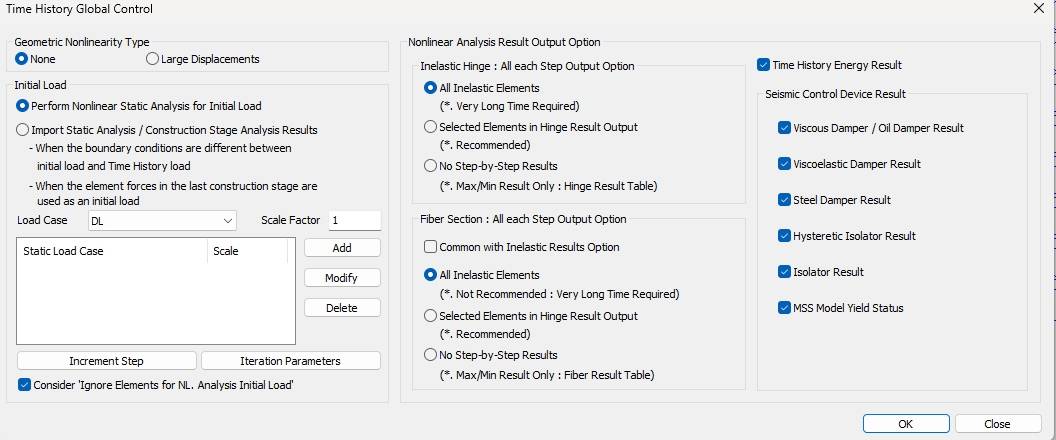Image resolution: width=1056 pixels, height=440 pixels.
Task: Choose Import Static Analysis / Construction Stage option
Action: pos(24,130)
